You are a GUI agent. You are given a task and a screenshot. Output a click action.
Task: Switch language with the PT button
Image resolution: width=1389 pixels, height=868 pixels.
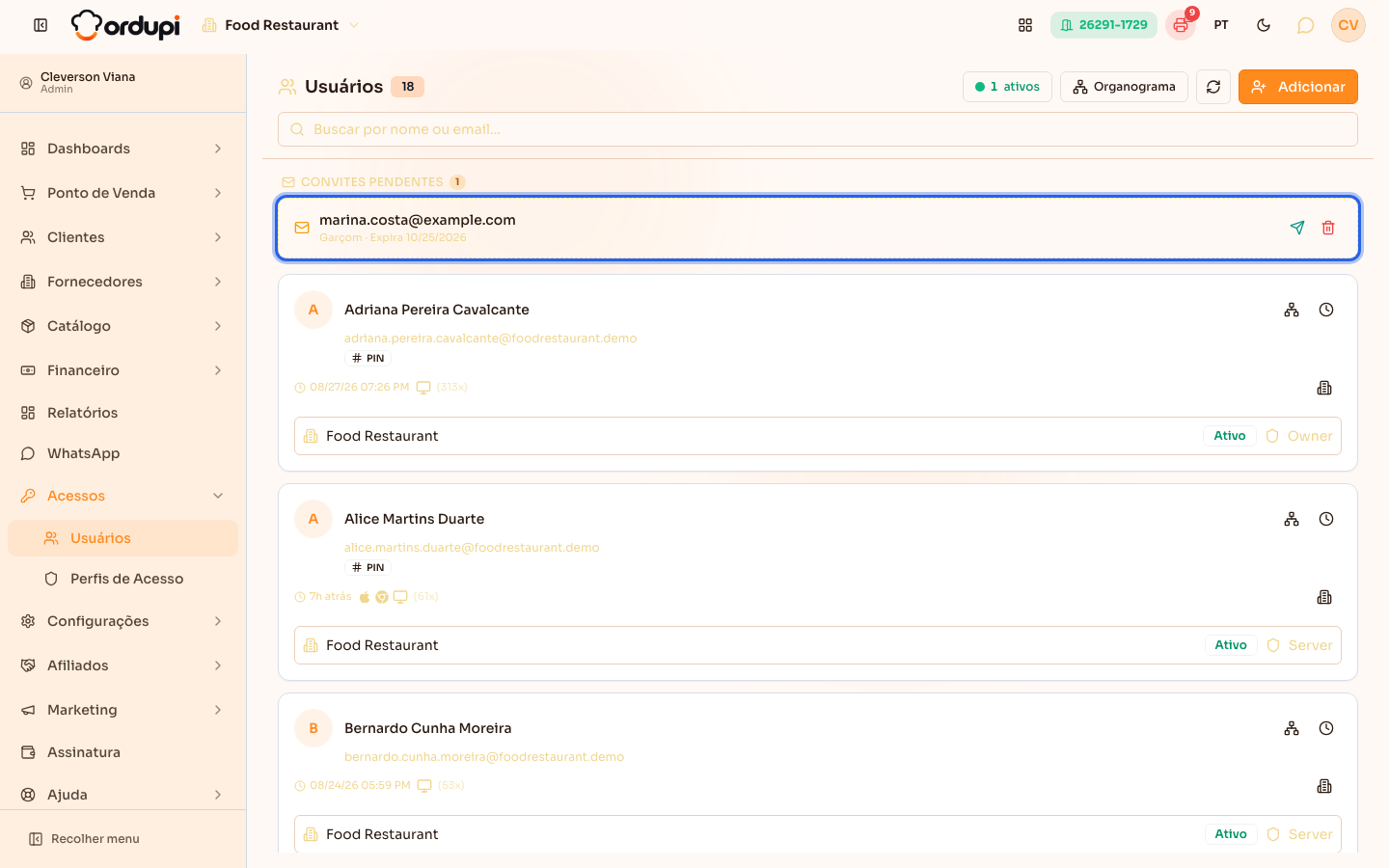[x=1221, y=25]
